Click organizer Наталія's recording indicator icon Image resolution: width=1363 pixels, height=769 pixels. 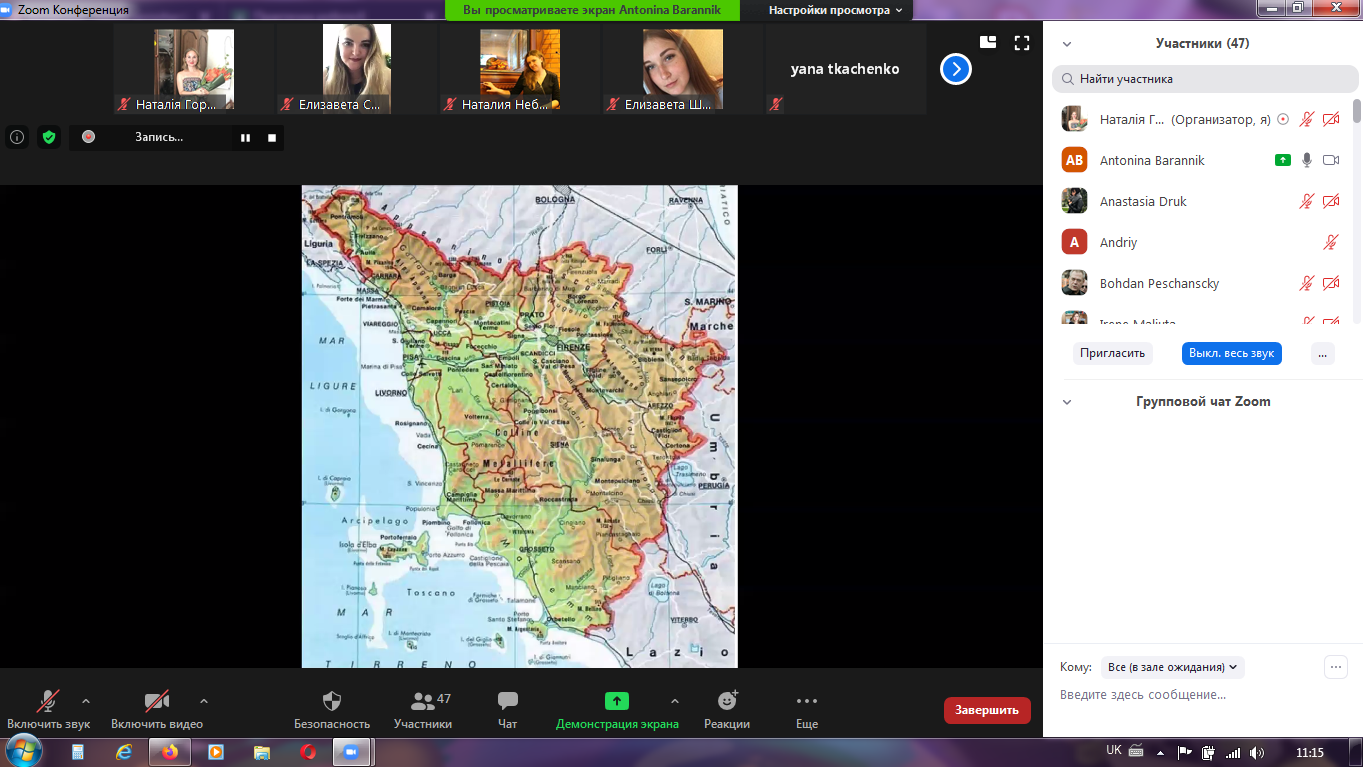(x=1283, y=119)
